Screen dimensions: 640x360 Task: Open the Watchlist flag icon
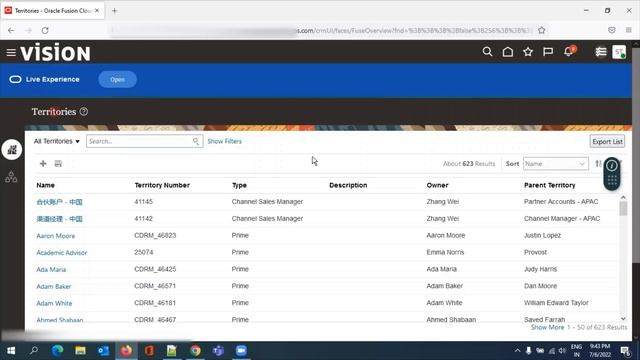click(548, 52)
